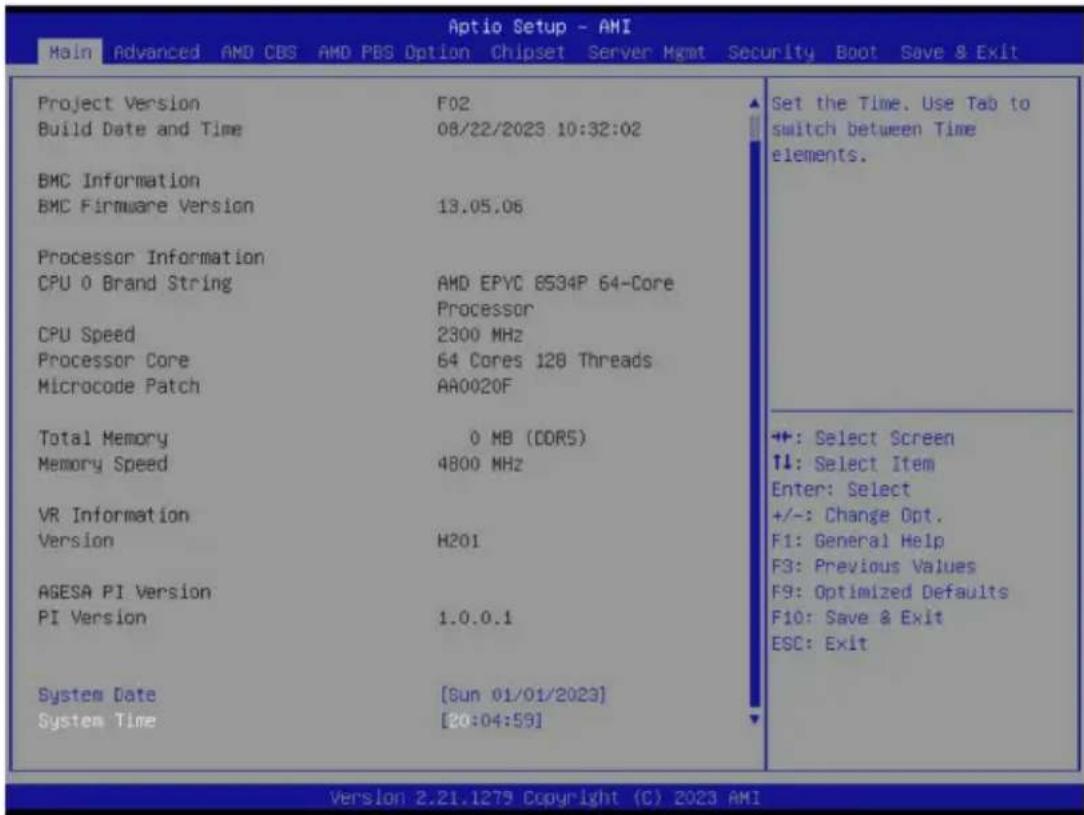
Task: Click the Processor Core label
Action: [113, 360]
